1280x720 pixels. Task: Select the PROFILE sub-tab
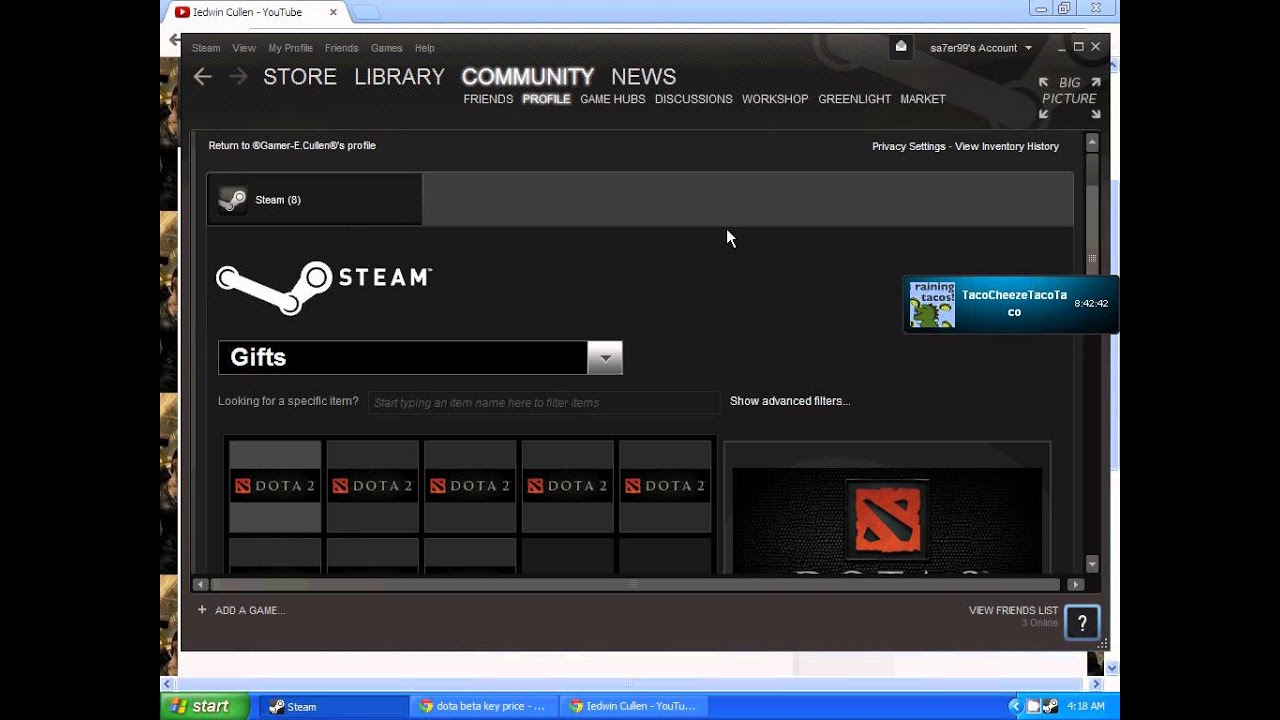(546, 99)
